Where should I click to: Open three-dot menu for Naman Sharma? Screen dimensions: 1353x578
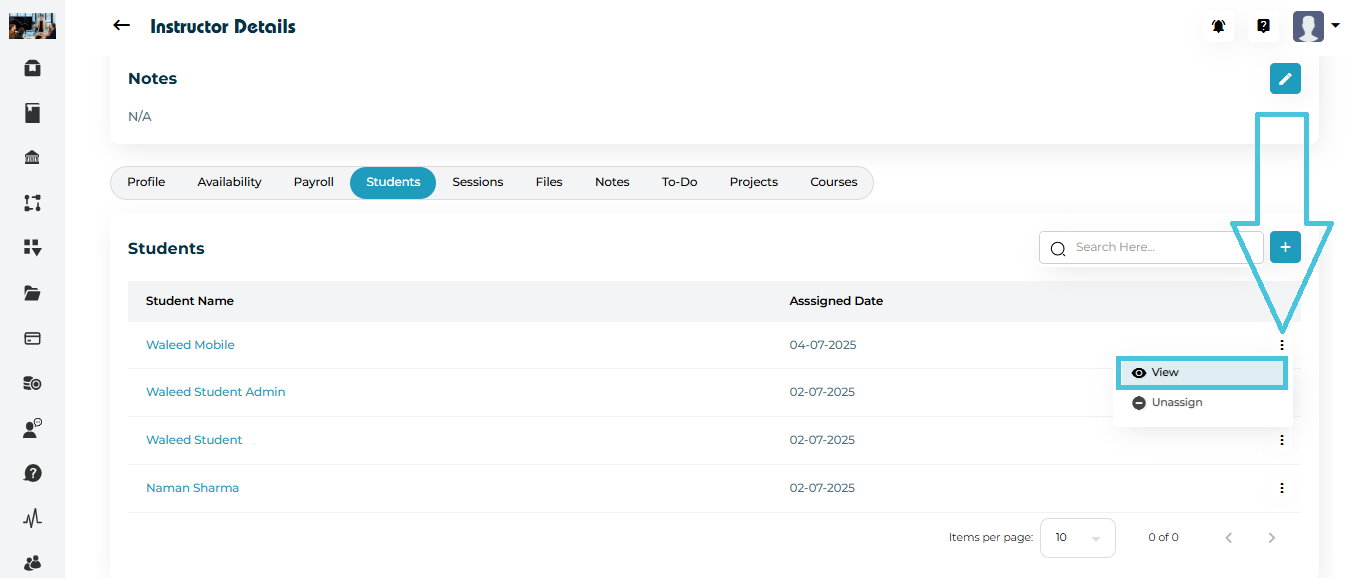pyautogui.click(x=1281, y=488)
